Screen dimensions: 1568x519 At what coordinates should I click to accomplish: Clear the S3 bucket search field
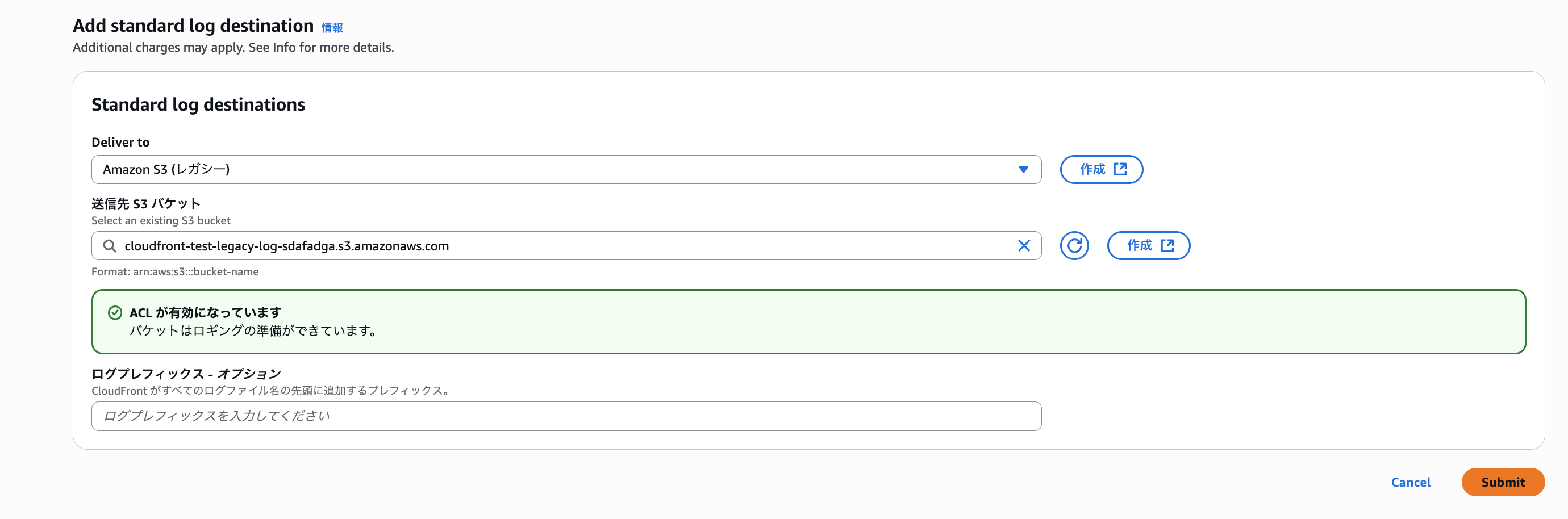click(x=1024, y=246)
